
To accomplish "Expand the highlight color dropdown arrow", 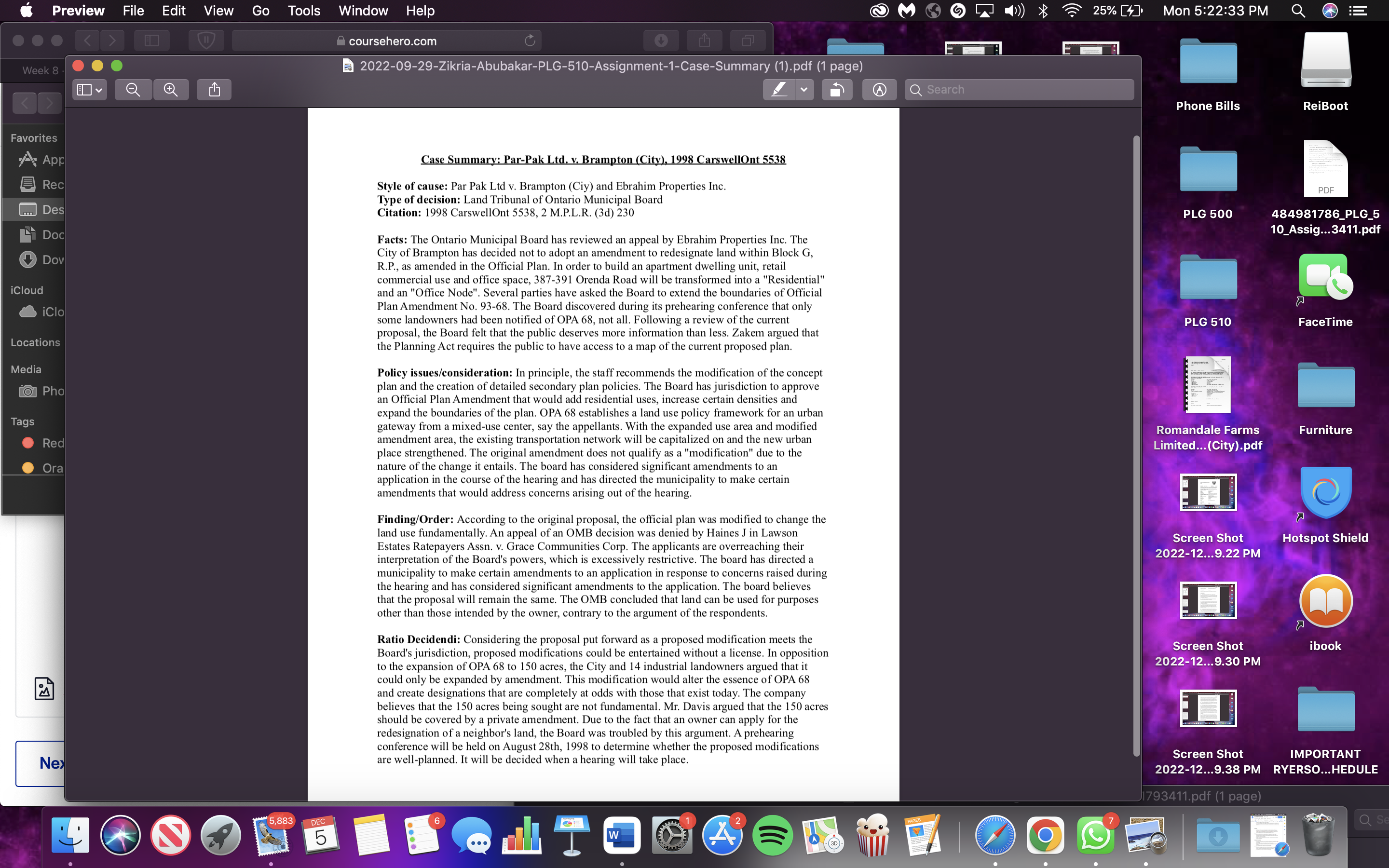I will tap(804, 90).
